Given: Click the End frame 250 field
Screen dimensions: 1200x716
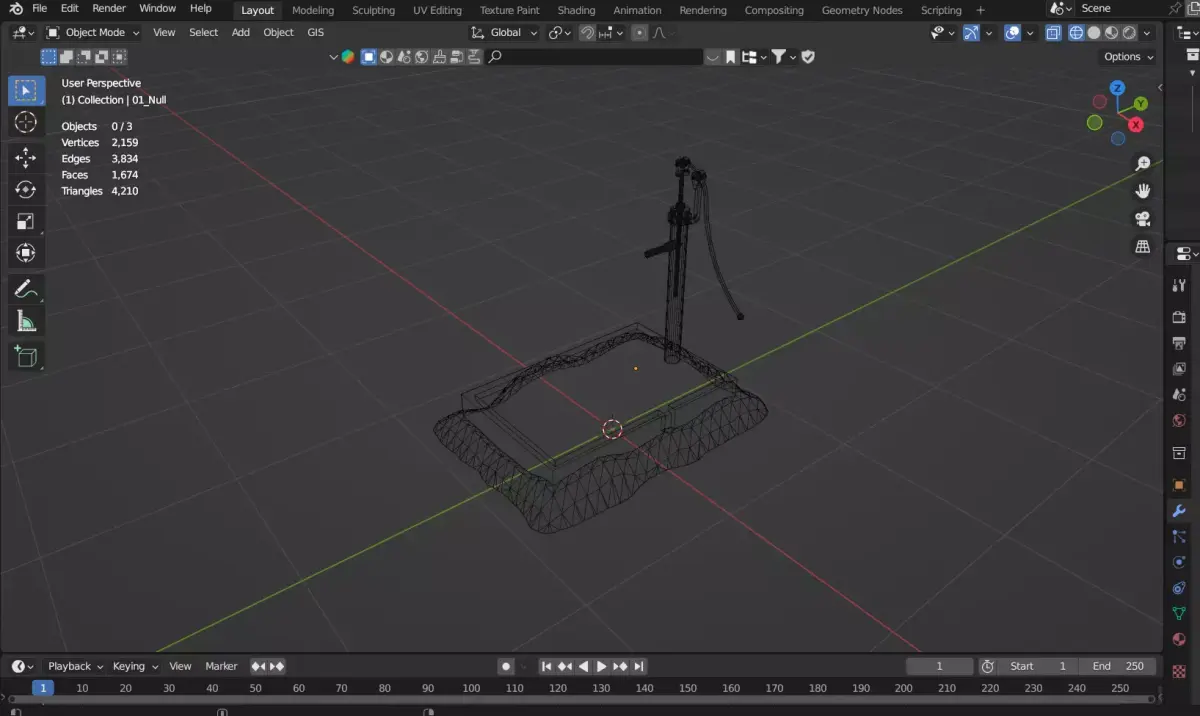Looking at the screenshot, I should (x=1118, y=666).
